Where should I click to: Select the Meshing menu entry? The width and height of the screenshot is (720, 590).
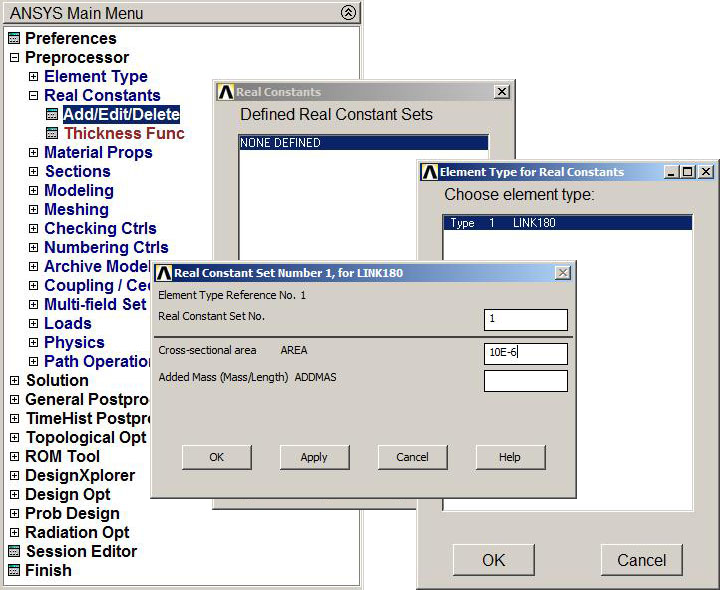[x=76, y=210]
